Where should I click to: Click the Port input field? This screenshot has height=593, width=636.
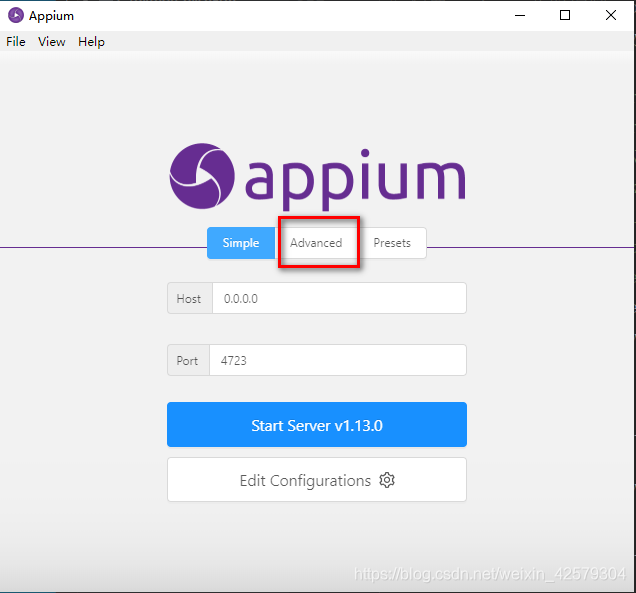click(x=338, y=360)
